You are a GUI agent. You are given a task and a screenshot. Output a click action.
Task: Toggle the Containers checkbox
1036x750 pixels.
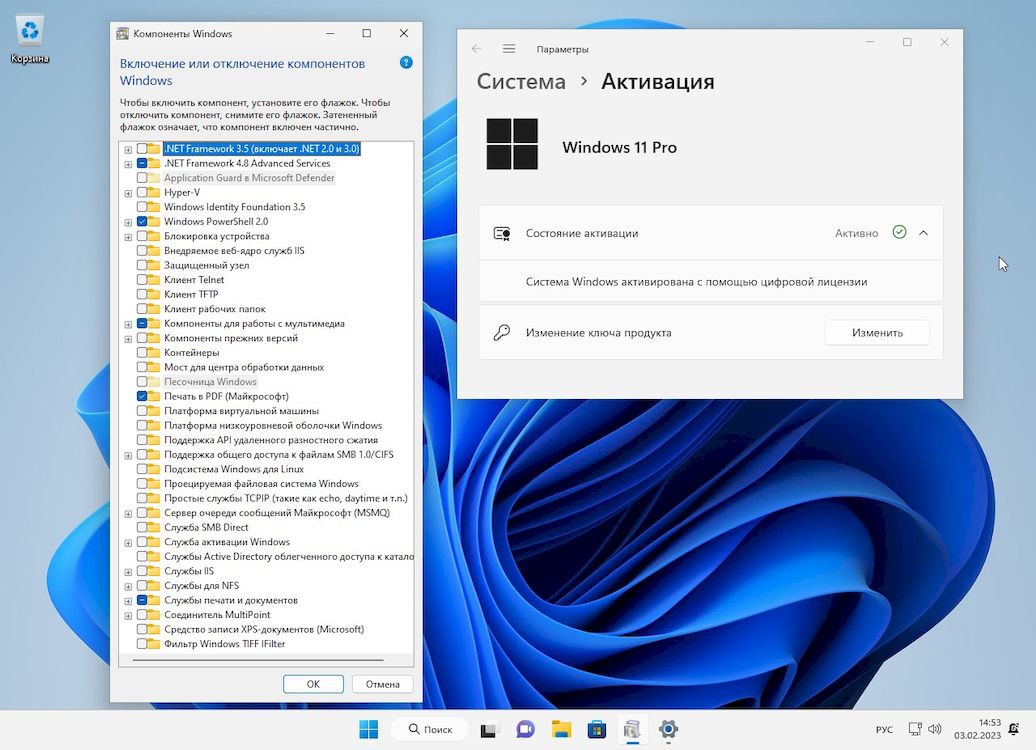point(142,352)
